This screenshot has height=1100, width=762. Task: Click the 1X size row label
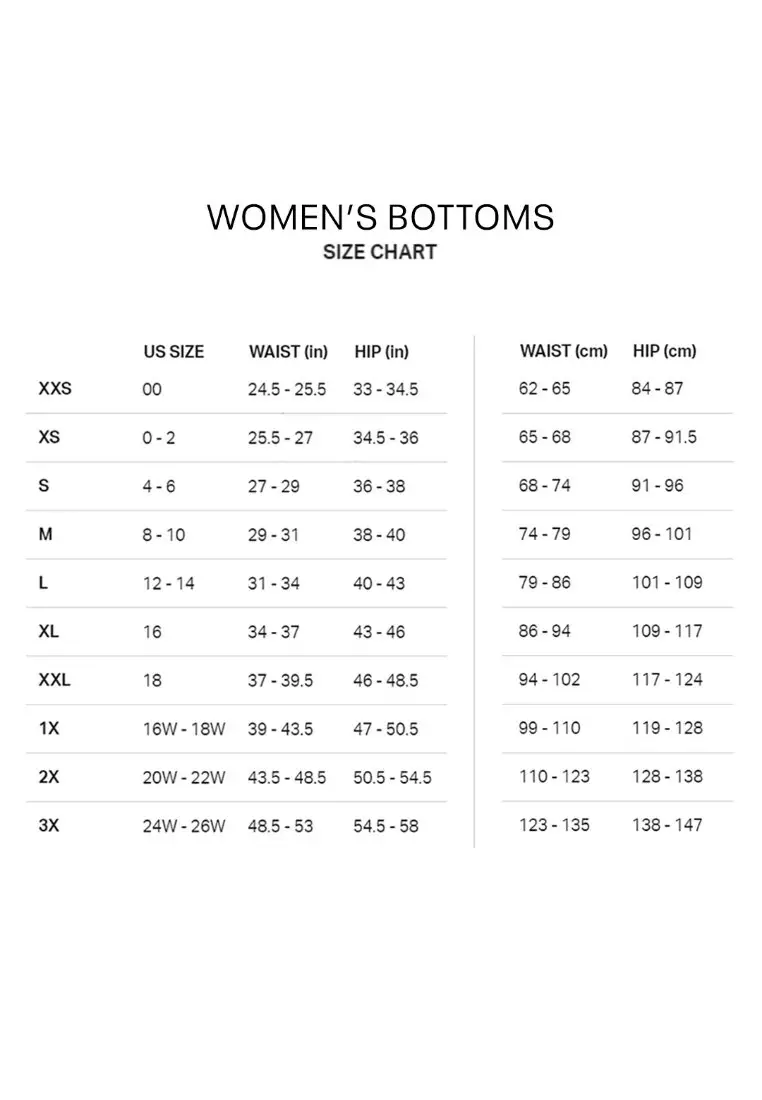pyautogui.click(x=49, y=729)
